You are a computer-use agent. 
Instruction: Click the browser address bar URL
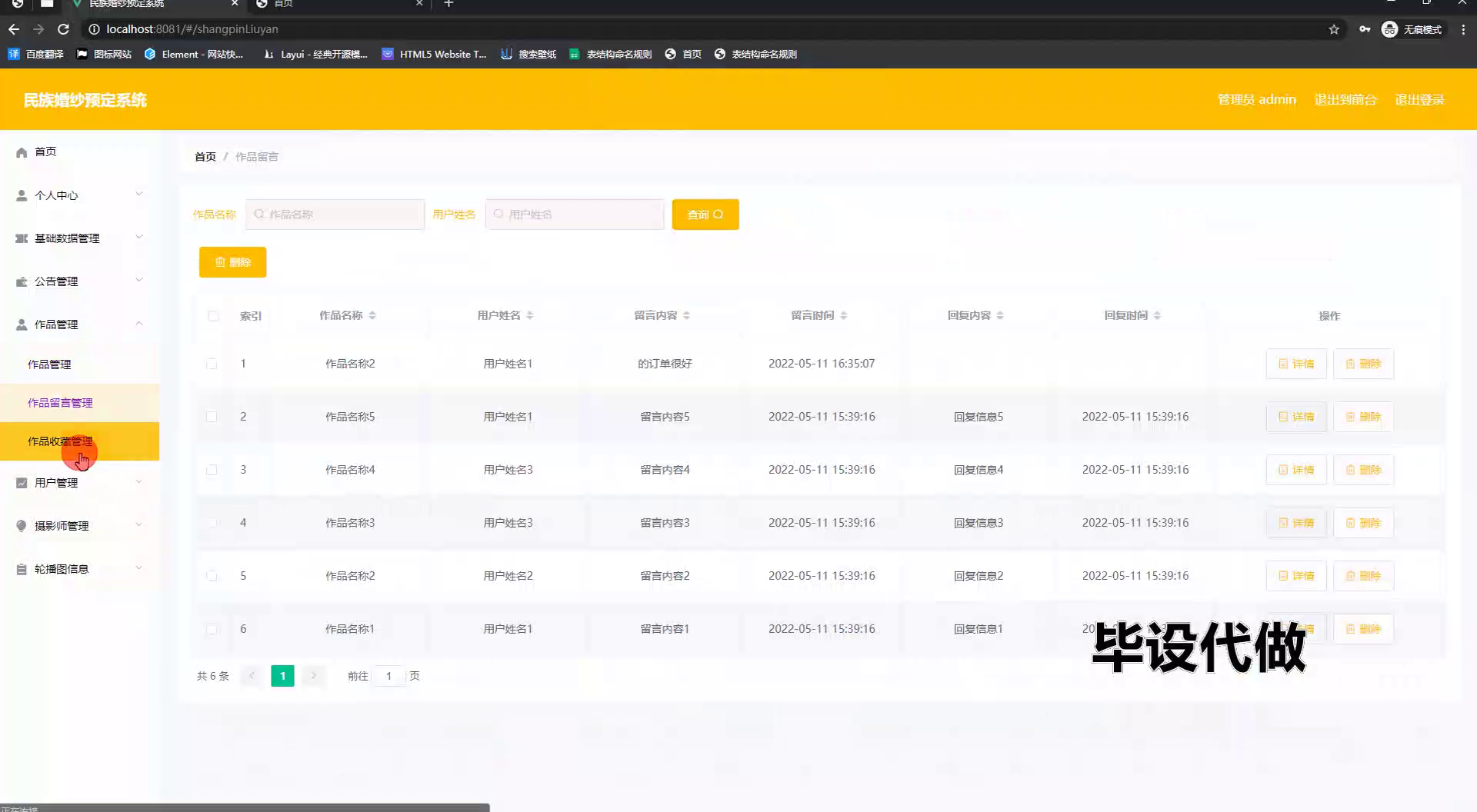[192, 29]
